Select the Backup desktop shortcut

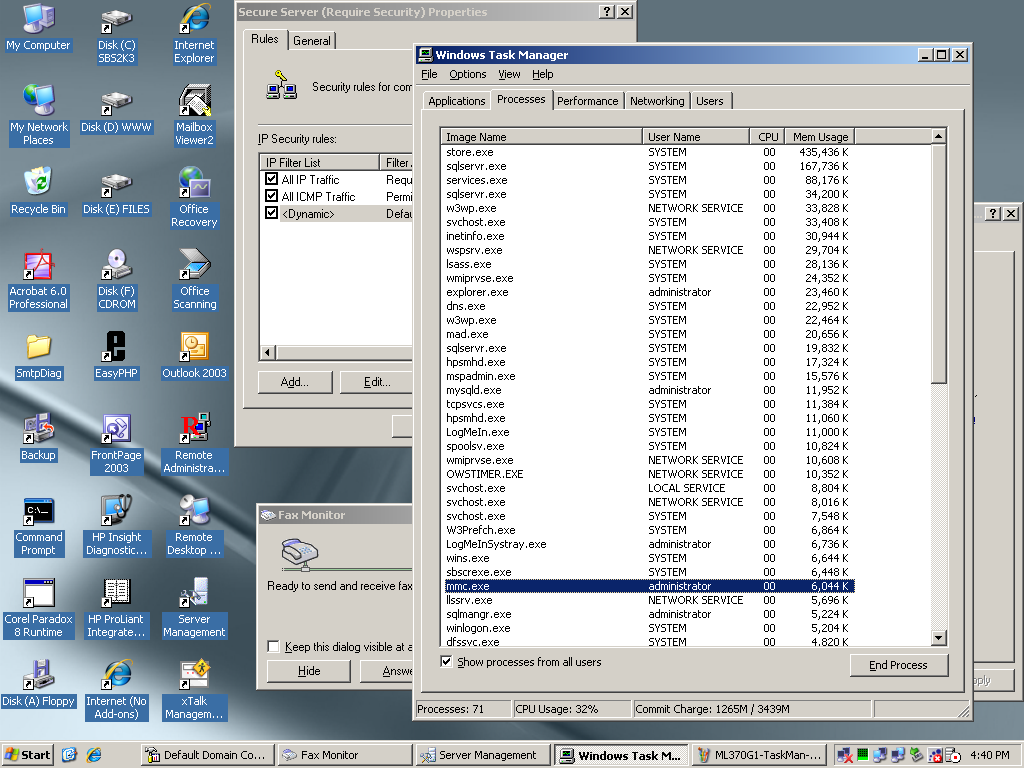39,438
